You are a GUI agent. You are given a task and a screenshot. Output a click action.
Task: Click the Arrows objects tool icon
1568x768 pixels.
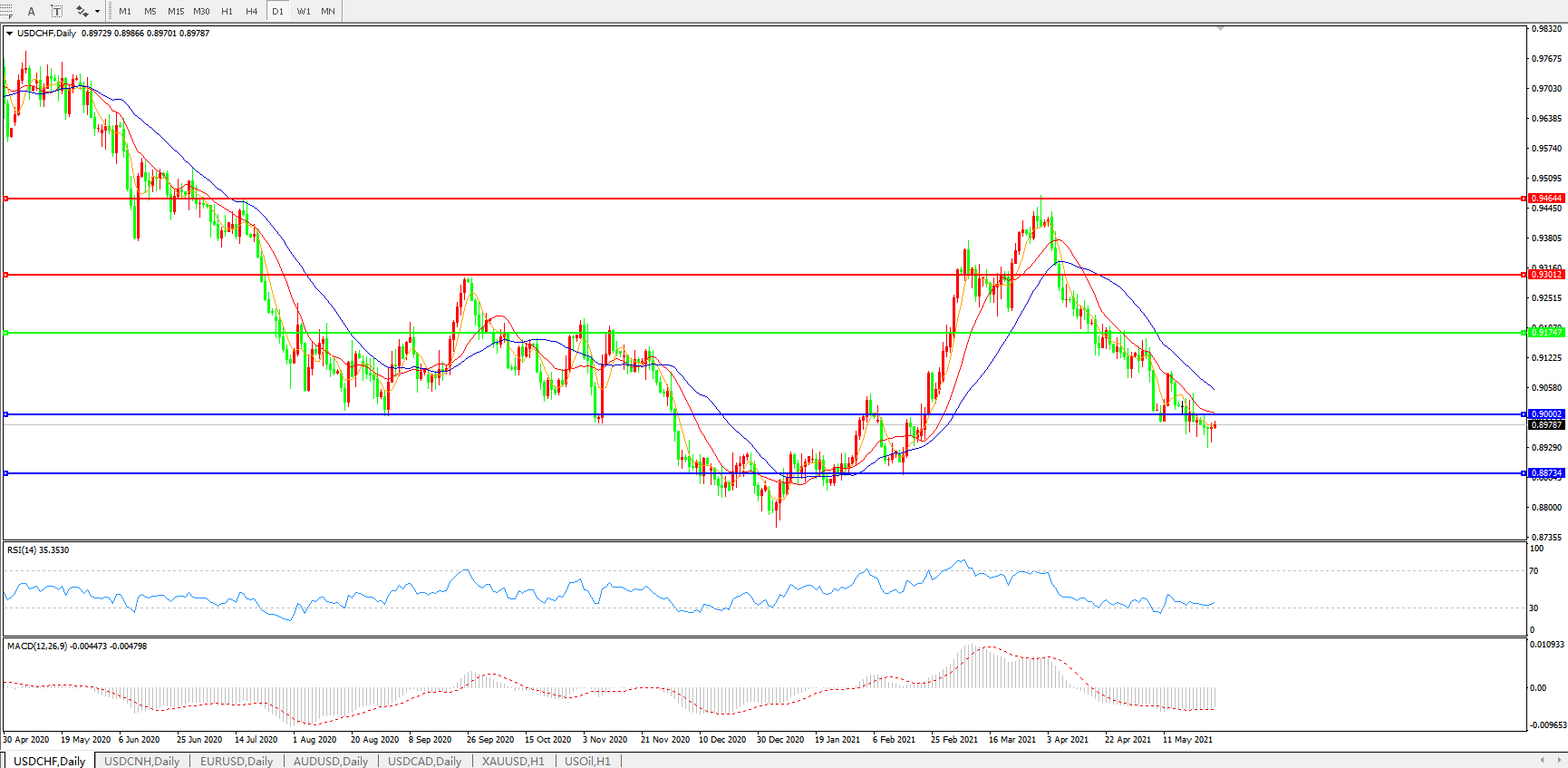pyautogui.click(x=82, y=12)
